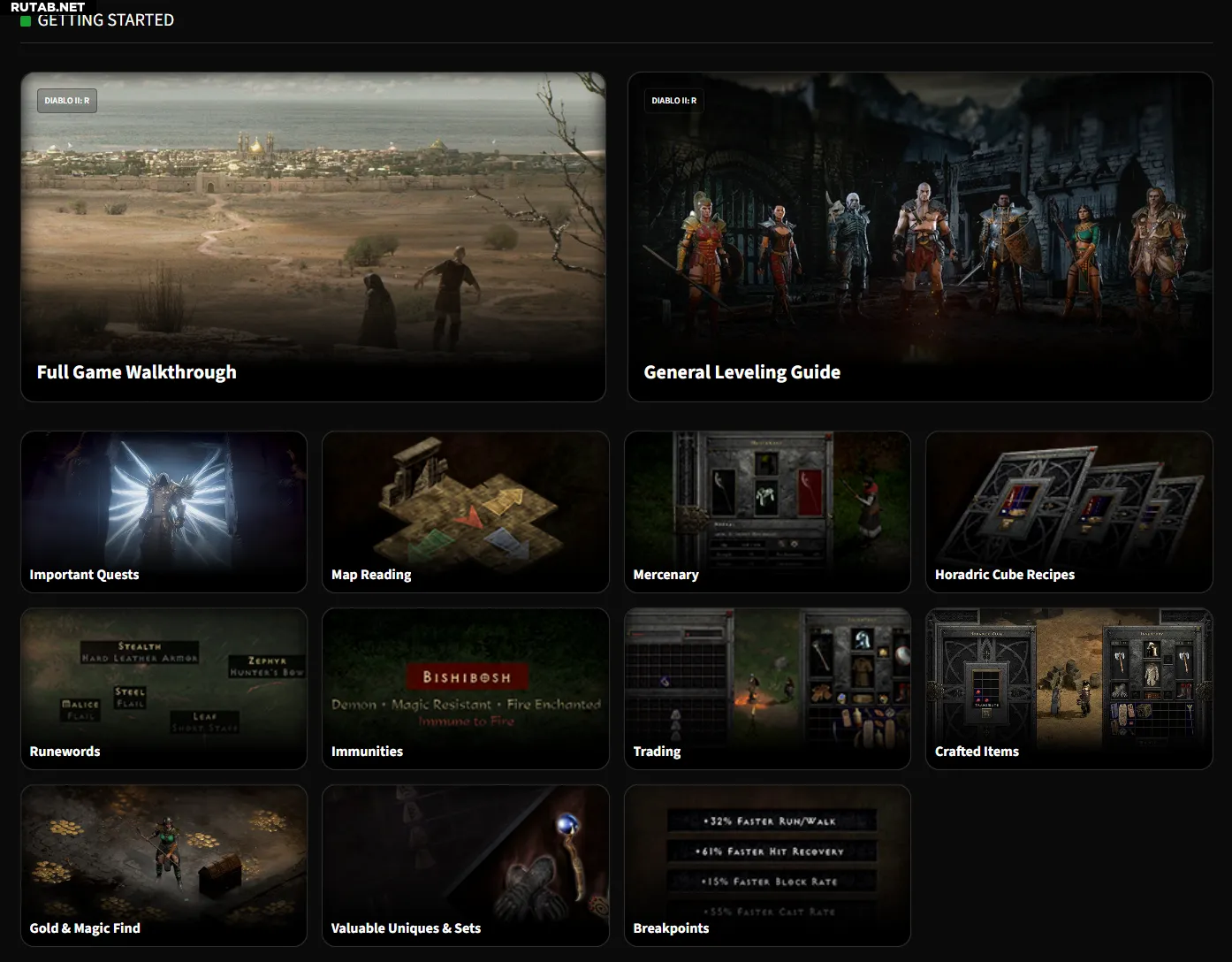Open Horadric Cube Recipes tile
The height and width of the screenshot is (962, 1232).
(x=1068, y=510)
